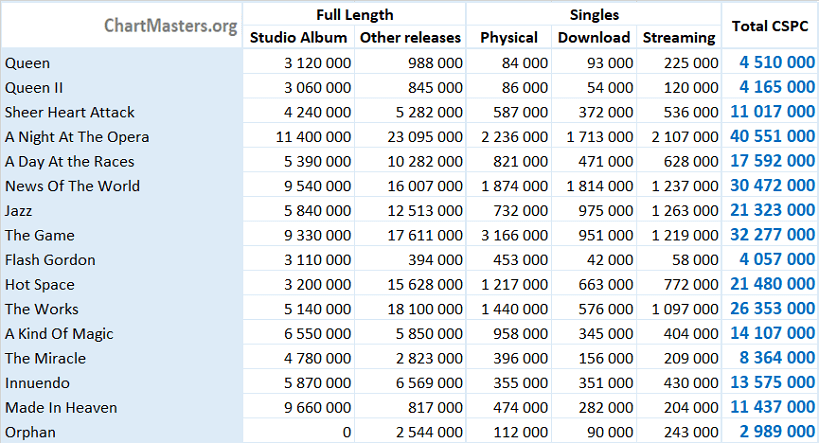Select the Sheer Heart Attack row label
Viewport: 819px width, 443px height.
coord(69,112)
